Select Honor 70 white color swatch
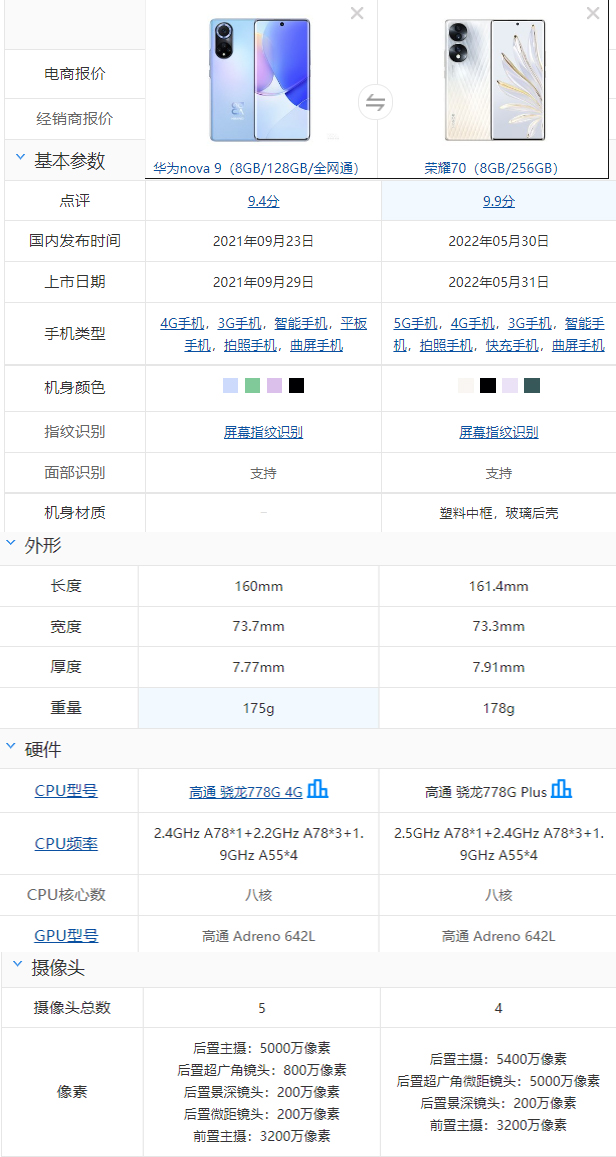This screenshot has height=1157, width=616. click(466, 385)
